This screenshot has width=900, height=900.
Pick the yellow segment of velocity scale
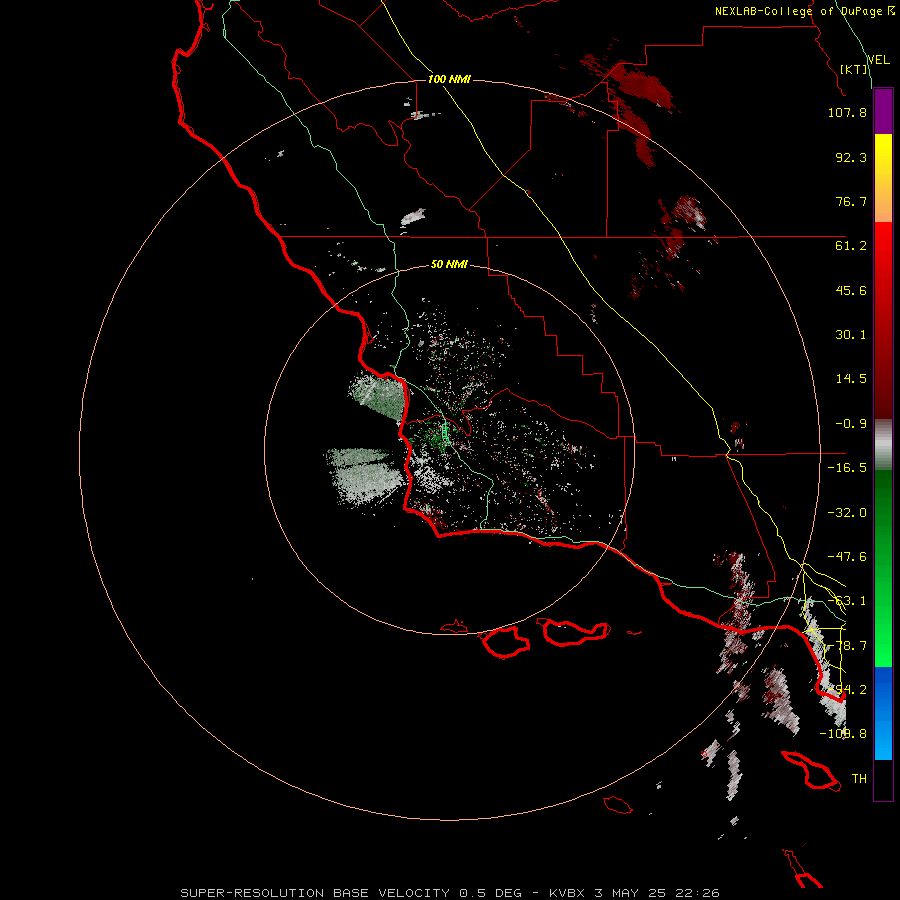(x=883, y=178)
